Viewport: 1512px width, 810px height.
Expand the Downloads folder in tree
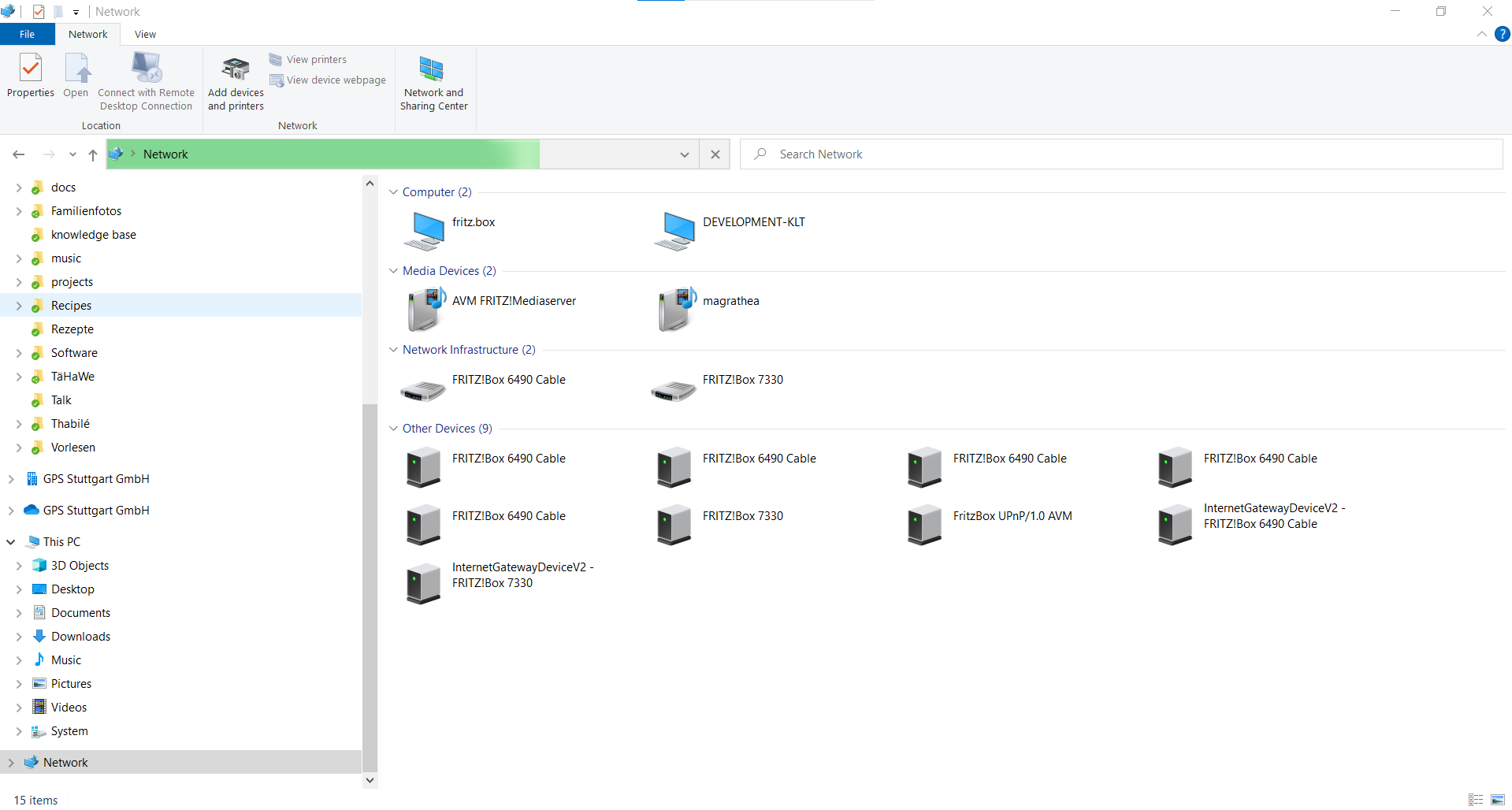[19, 637]
